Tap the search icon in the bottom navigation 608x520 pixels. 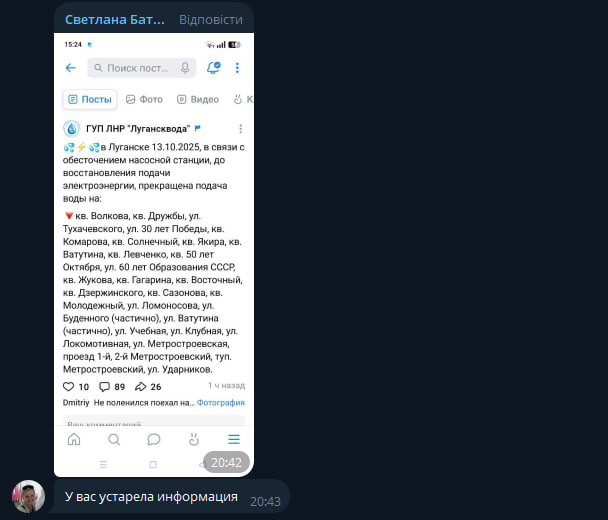114,439
